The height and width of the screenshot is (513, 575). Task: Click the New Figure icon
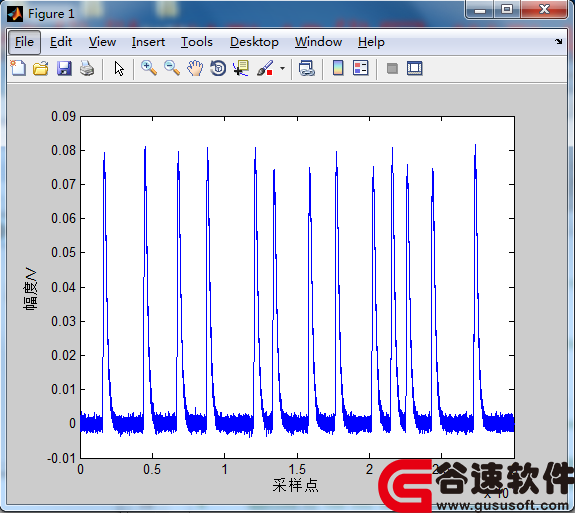[18, 68]
